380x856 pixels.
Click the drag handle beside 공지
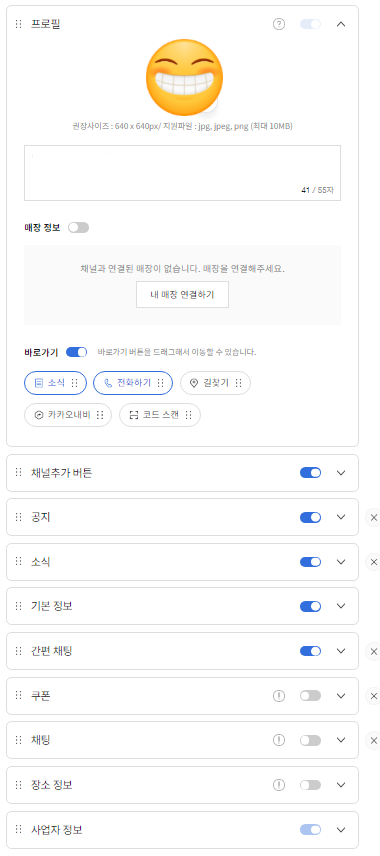coord(19,516)
